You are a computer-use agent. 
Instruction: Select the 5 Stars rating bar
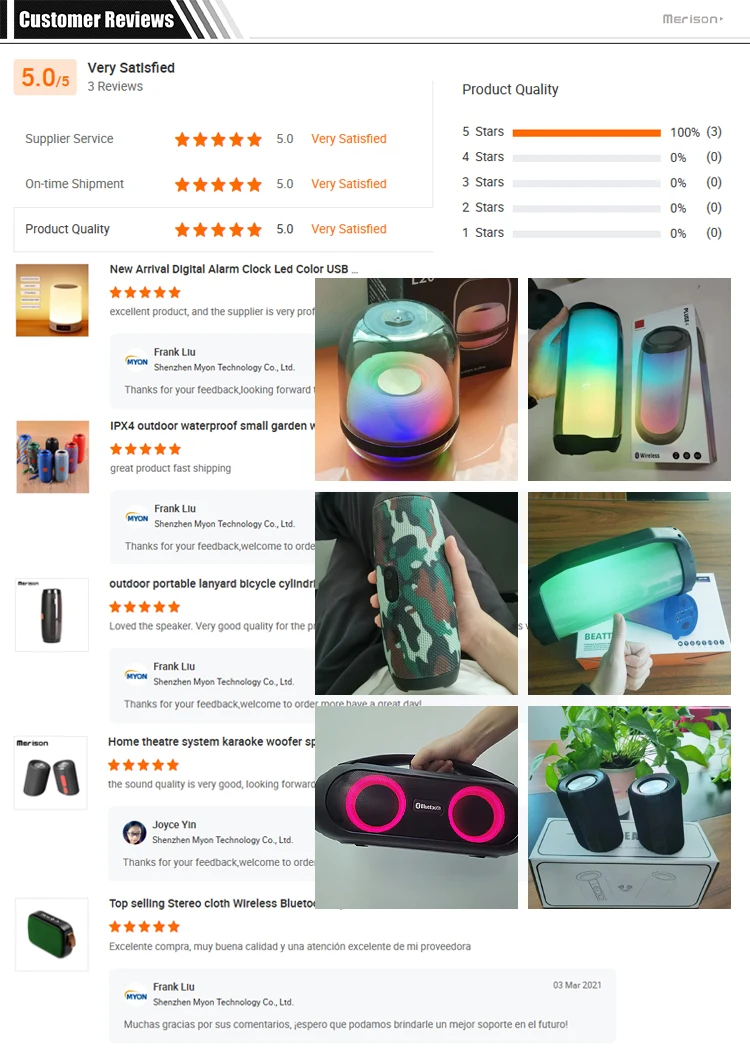point(586,133)
